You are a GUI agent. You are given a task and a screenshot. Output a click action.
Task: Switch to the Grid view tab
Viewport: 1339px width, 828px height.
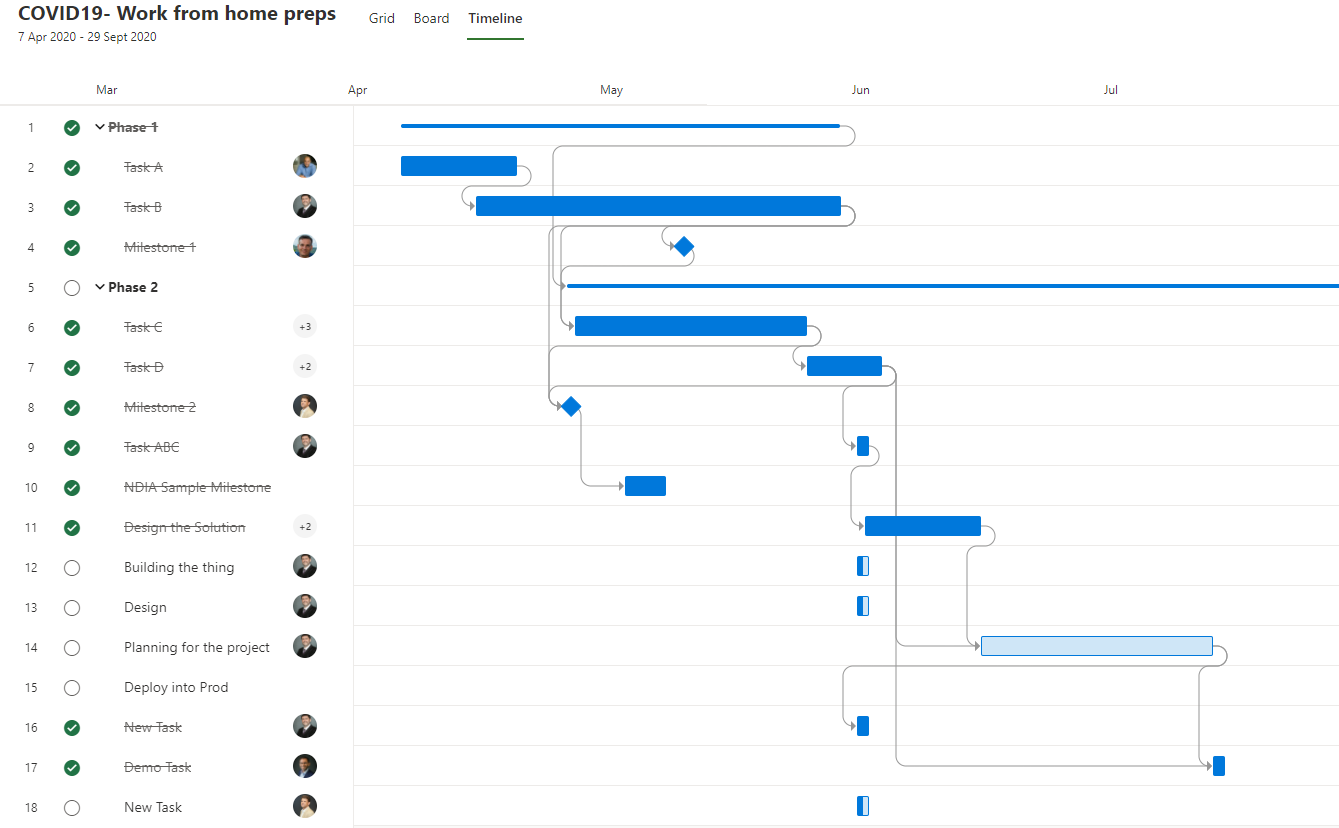(x=381, y=18)
